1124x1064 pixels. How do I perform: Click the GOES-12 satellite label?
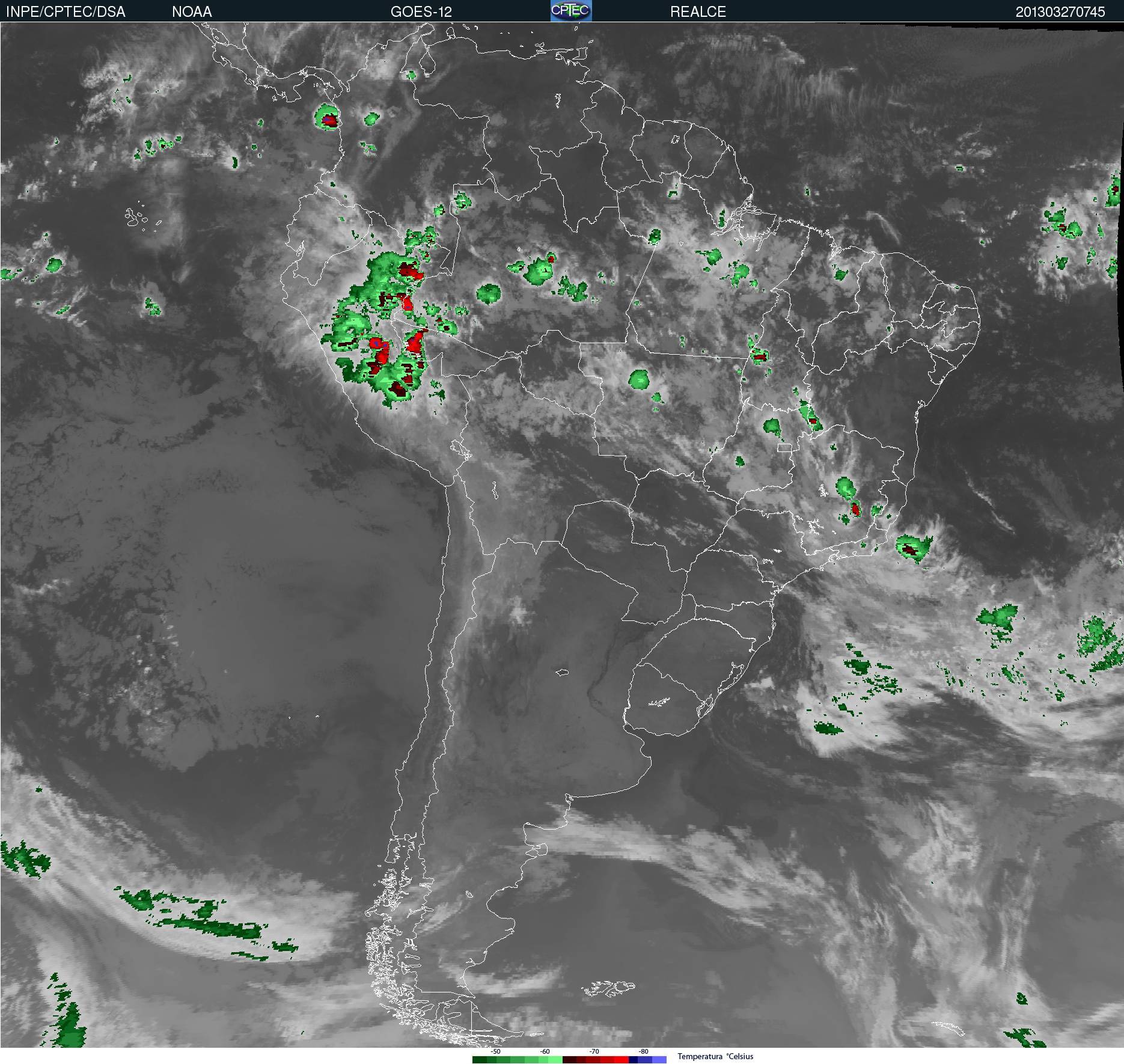(421, 11)
